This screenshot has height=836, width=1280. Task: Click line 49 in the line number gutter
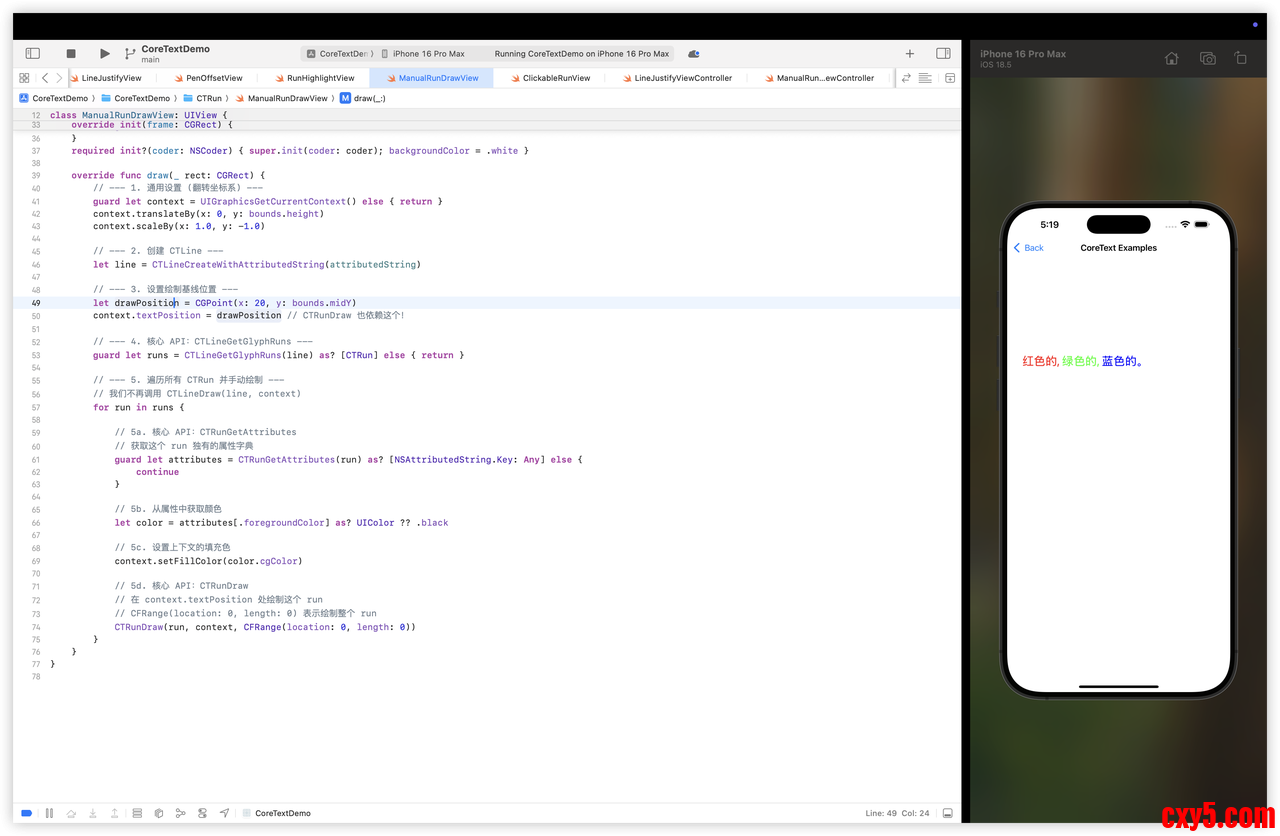tap(36, 303)
